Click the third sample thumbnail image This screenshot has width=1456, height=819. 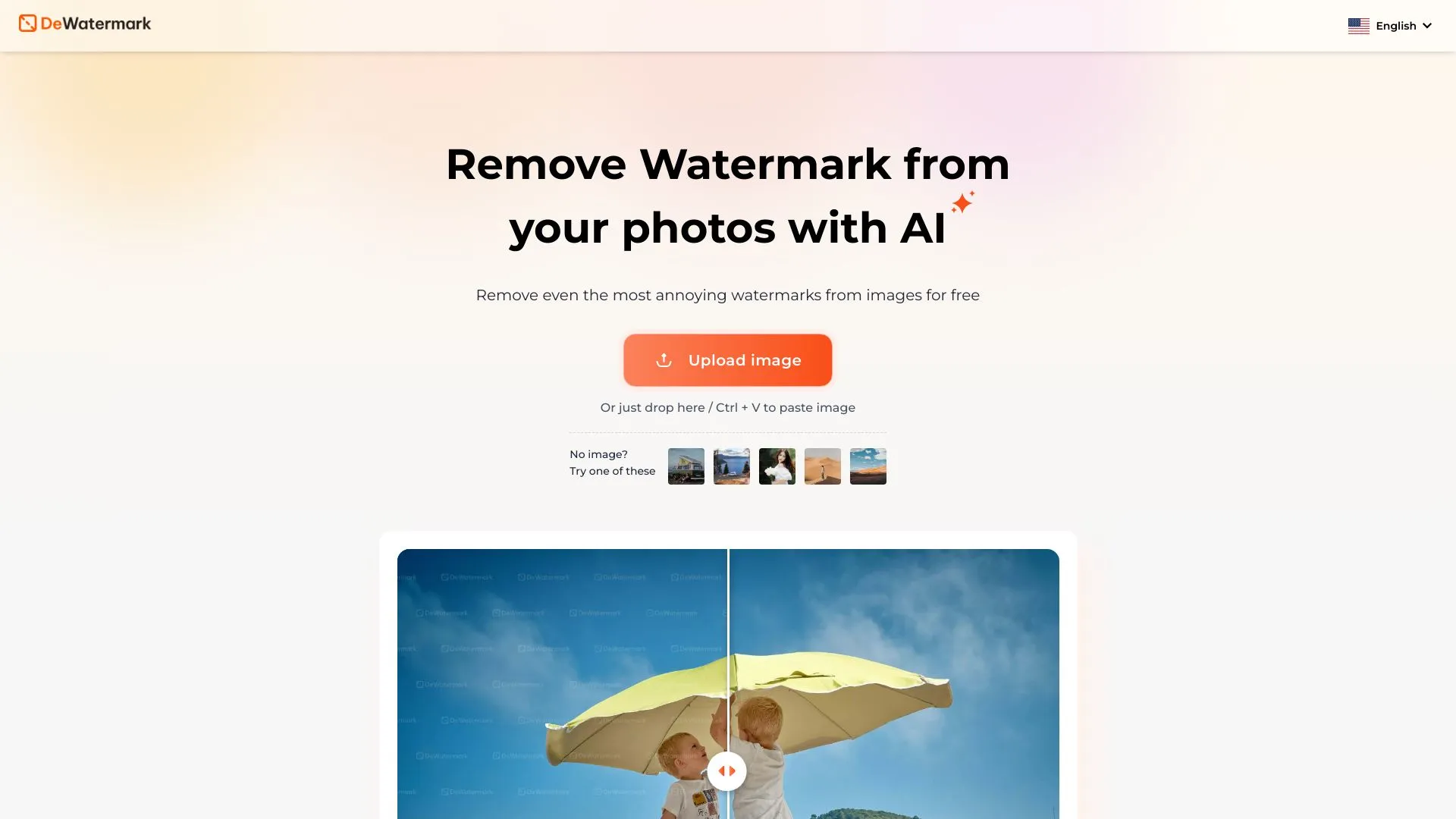(777, 466)
